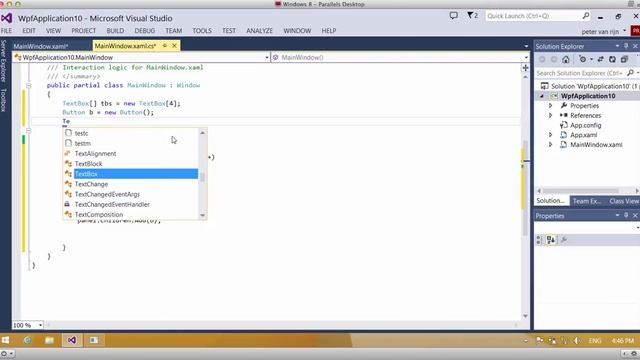Image resolution: width=640 pixels, height=360 pixels.
Task: Open the FILE menu
Action: click(x=7, y=31)
